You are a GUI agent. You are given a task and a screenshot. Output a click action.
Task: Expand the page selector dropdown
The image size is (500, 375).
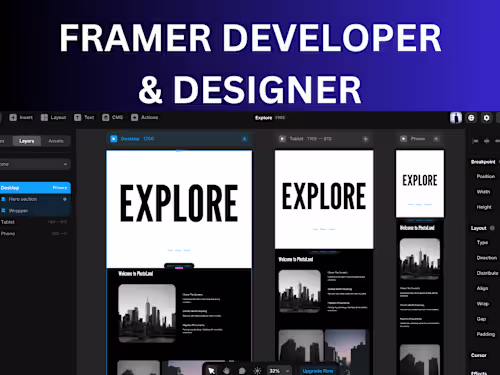tap(35, 164)
